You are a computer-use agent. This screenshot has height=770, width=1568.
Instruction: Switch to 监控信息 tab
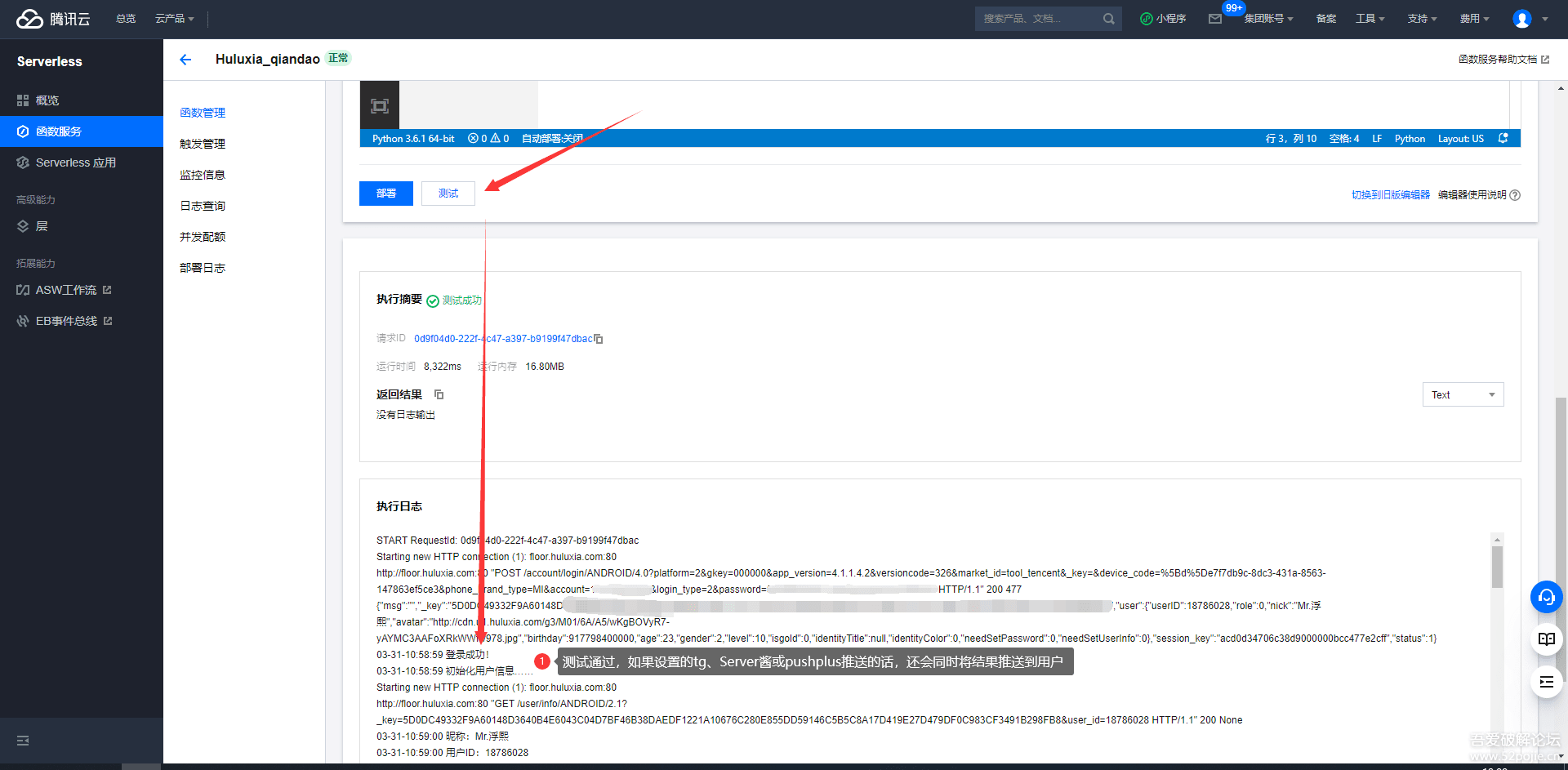(x=203, y=175)
